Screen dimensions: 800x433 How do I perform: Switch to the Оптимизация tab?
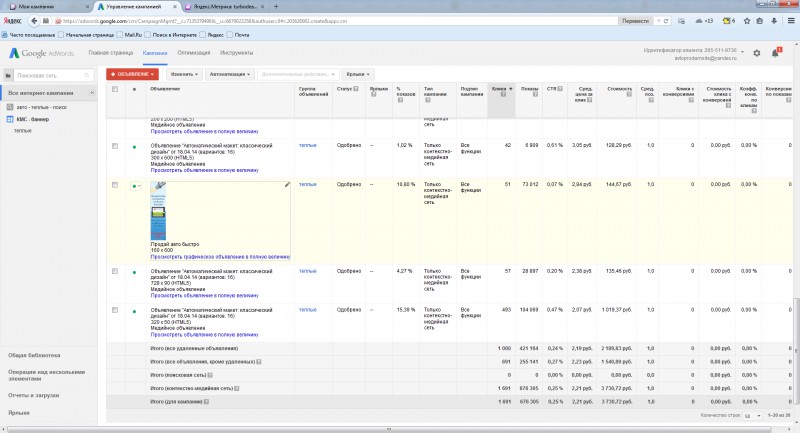pyautogui.click(x=194, y=51)
